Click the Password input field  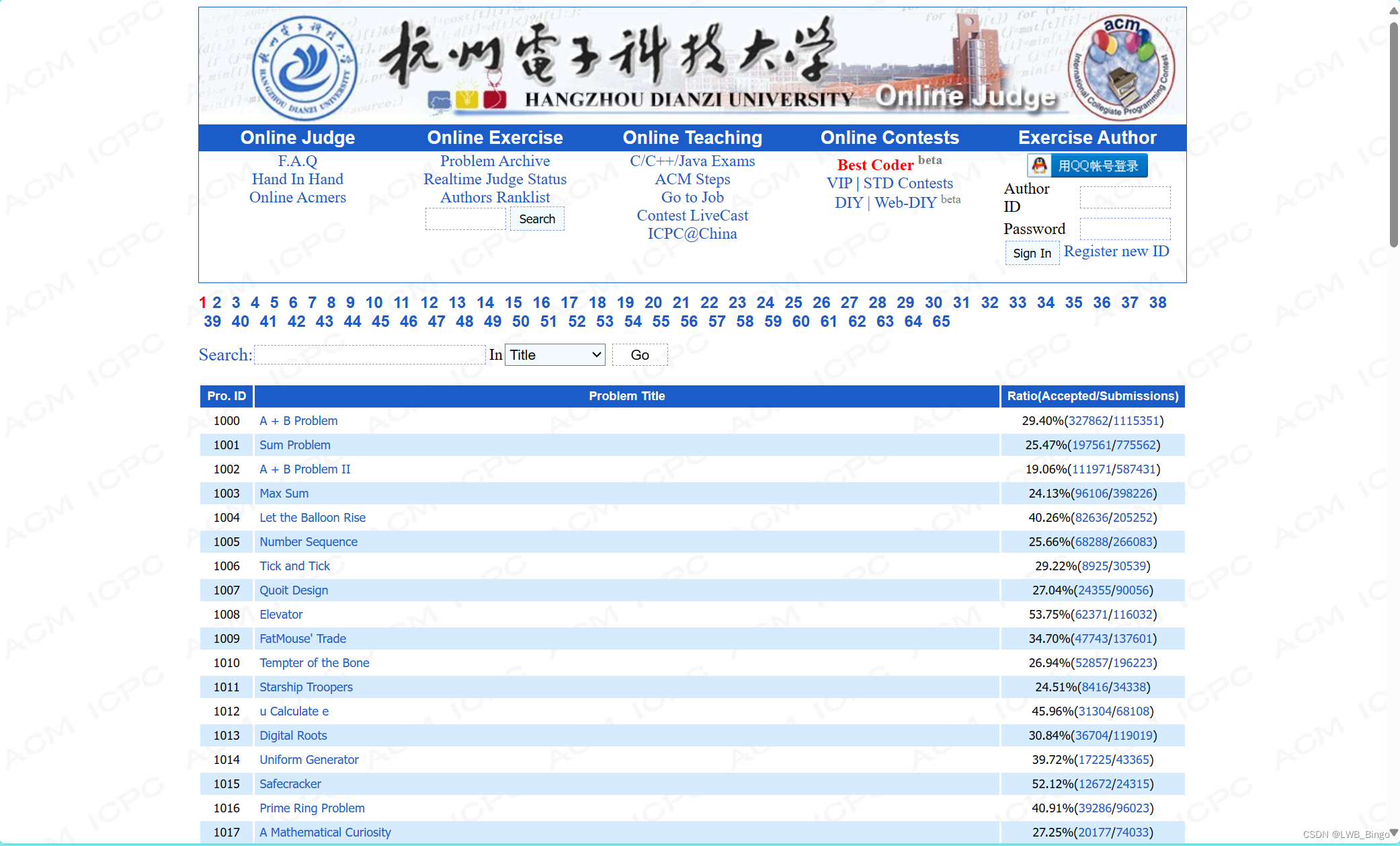tap(1124, 229)
